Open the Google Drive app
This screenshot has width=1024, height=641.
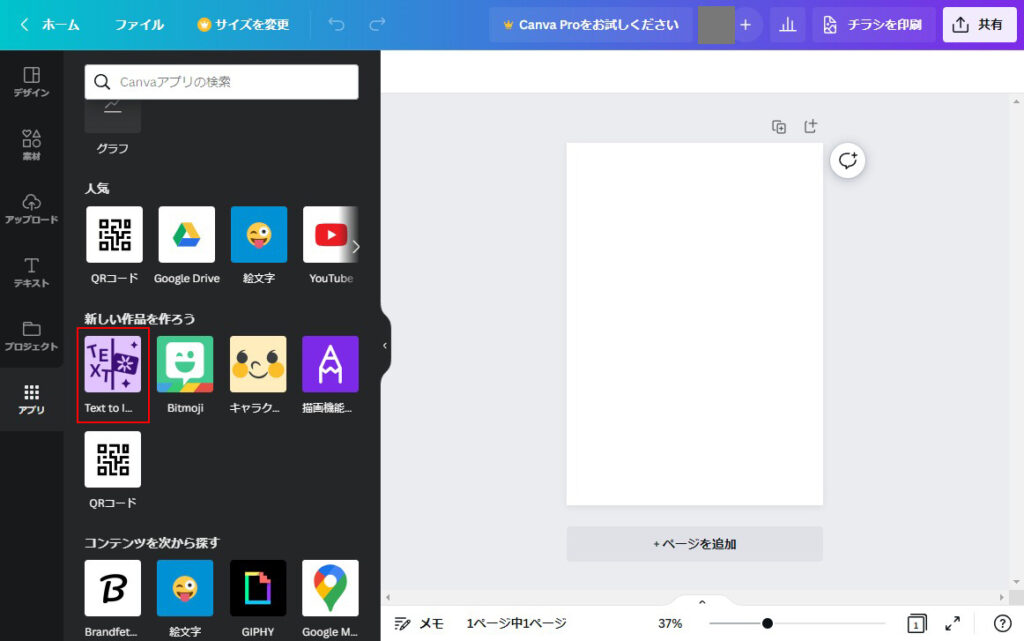click(x=187, y=245)
